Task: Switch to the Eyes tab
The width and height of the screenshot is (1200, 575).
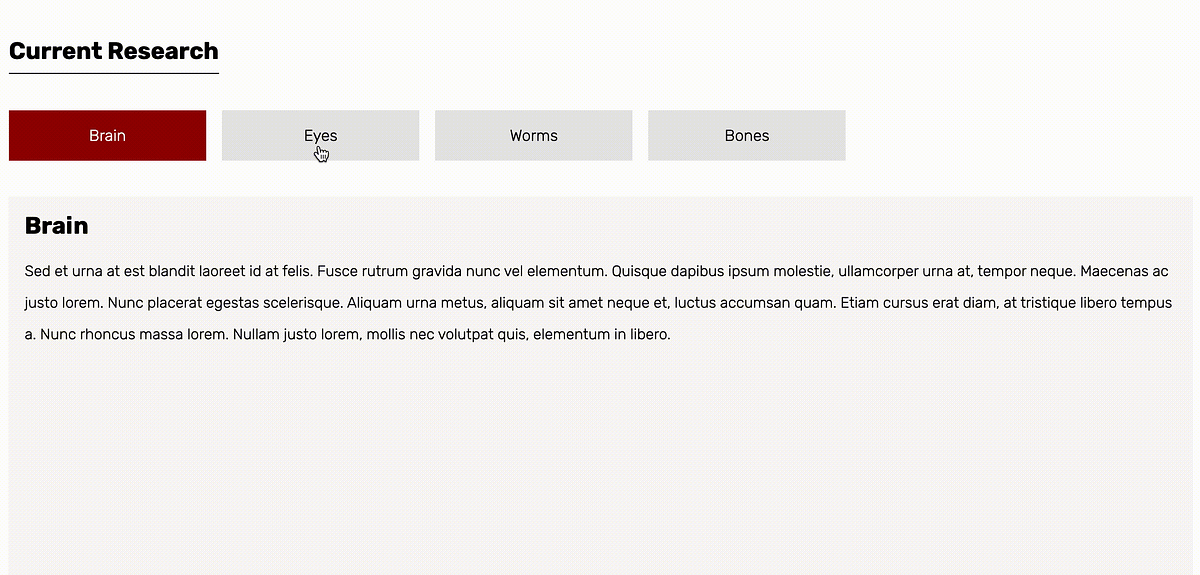Action: point(320,135)
